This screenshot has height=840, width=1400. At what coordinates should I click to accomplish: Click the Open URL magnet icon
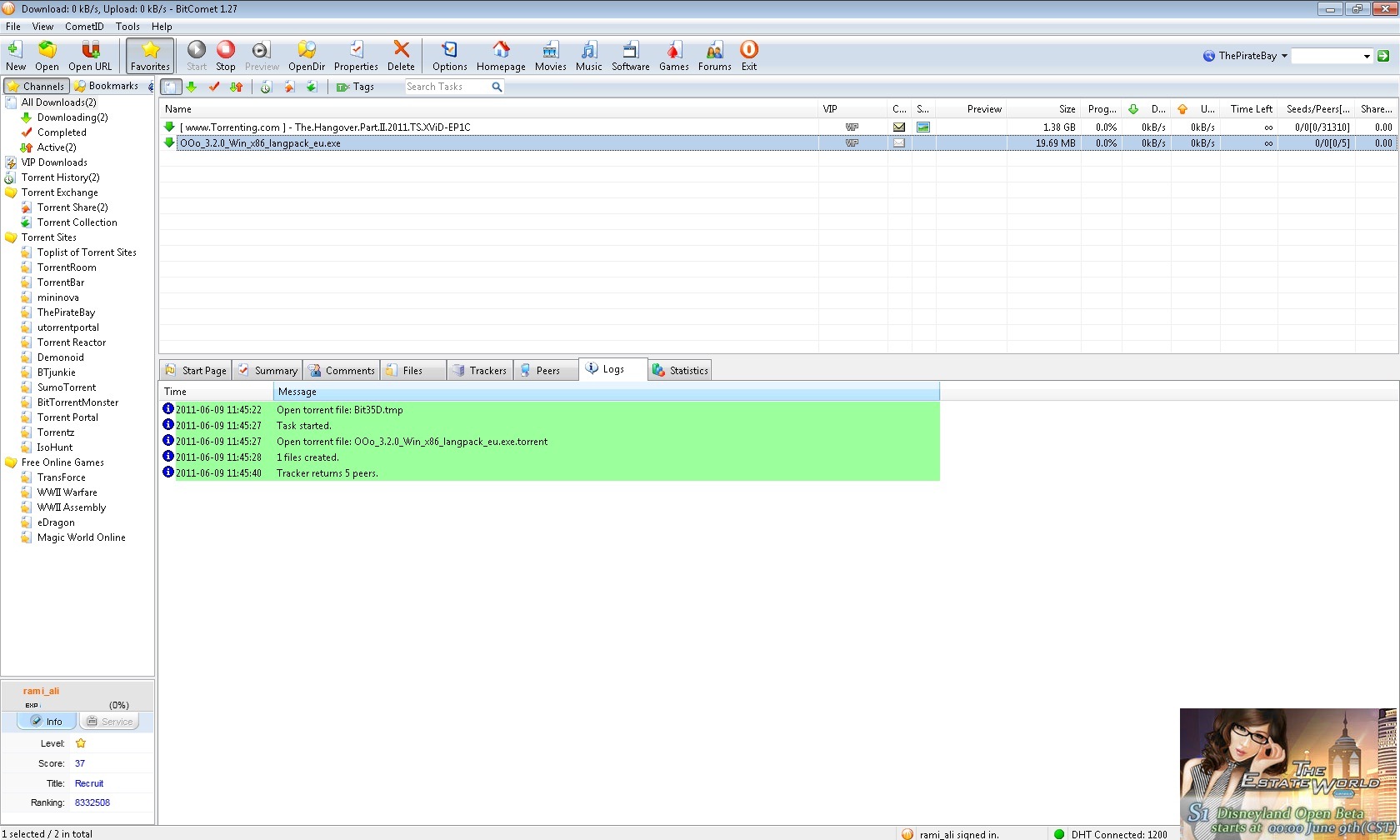pos(90,56)
